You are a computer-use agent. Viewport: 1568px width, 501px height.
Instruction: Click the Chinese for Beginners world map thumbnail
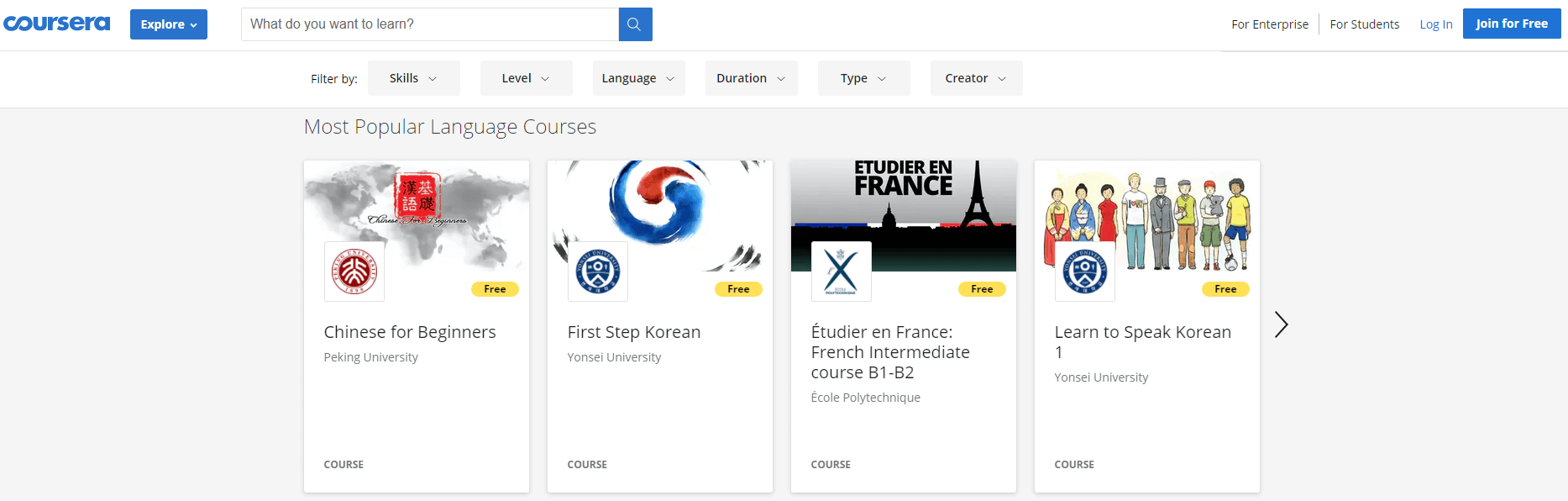click(x=417, y=215)
